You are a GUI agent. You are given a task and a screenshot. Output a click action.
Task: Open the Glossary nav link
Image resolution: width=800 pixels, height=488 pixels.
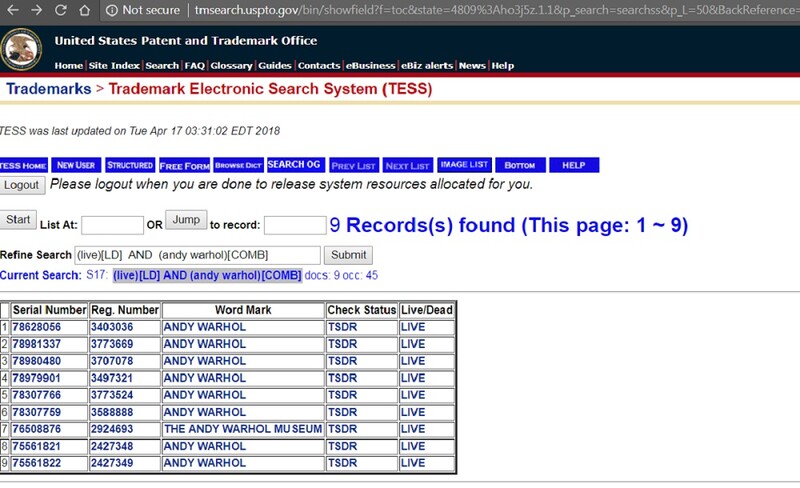[x=231, y=66]
